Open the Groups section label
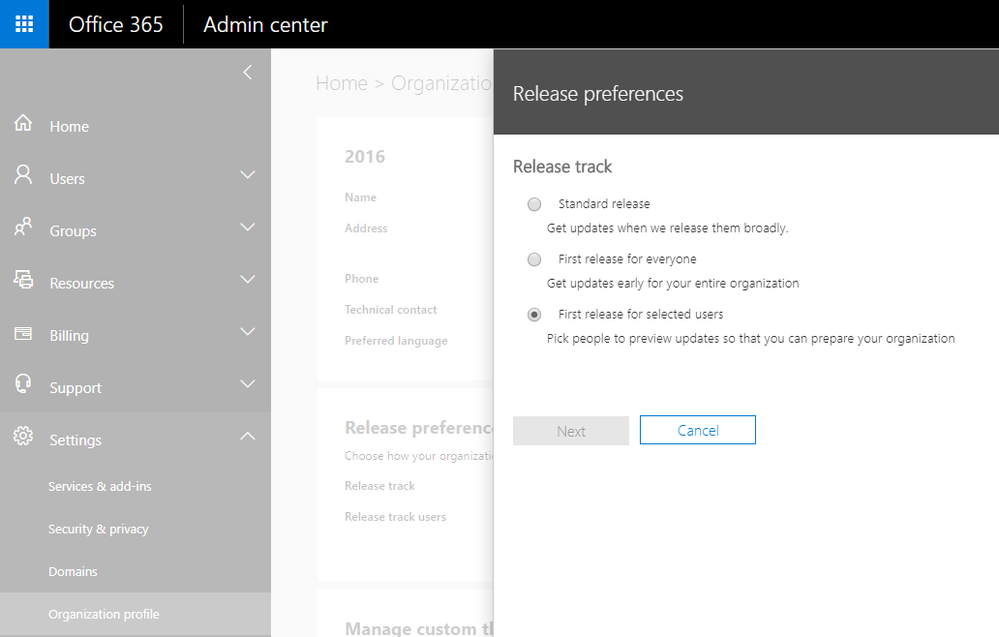The image size is (999, 637). pos(73,231)
